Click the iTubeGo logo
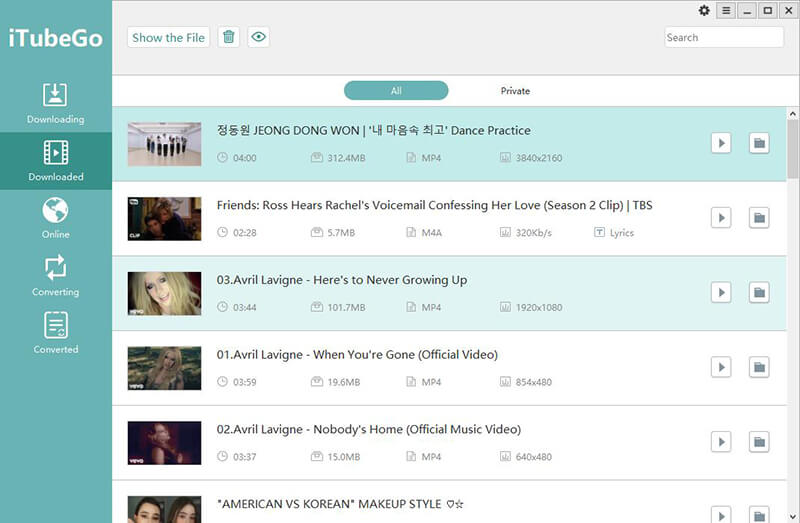This screenshot has height=523, width=800. click(56, 38)
